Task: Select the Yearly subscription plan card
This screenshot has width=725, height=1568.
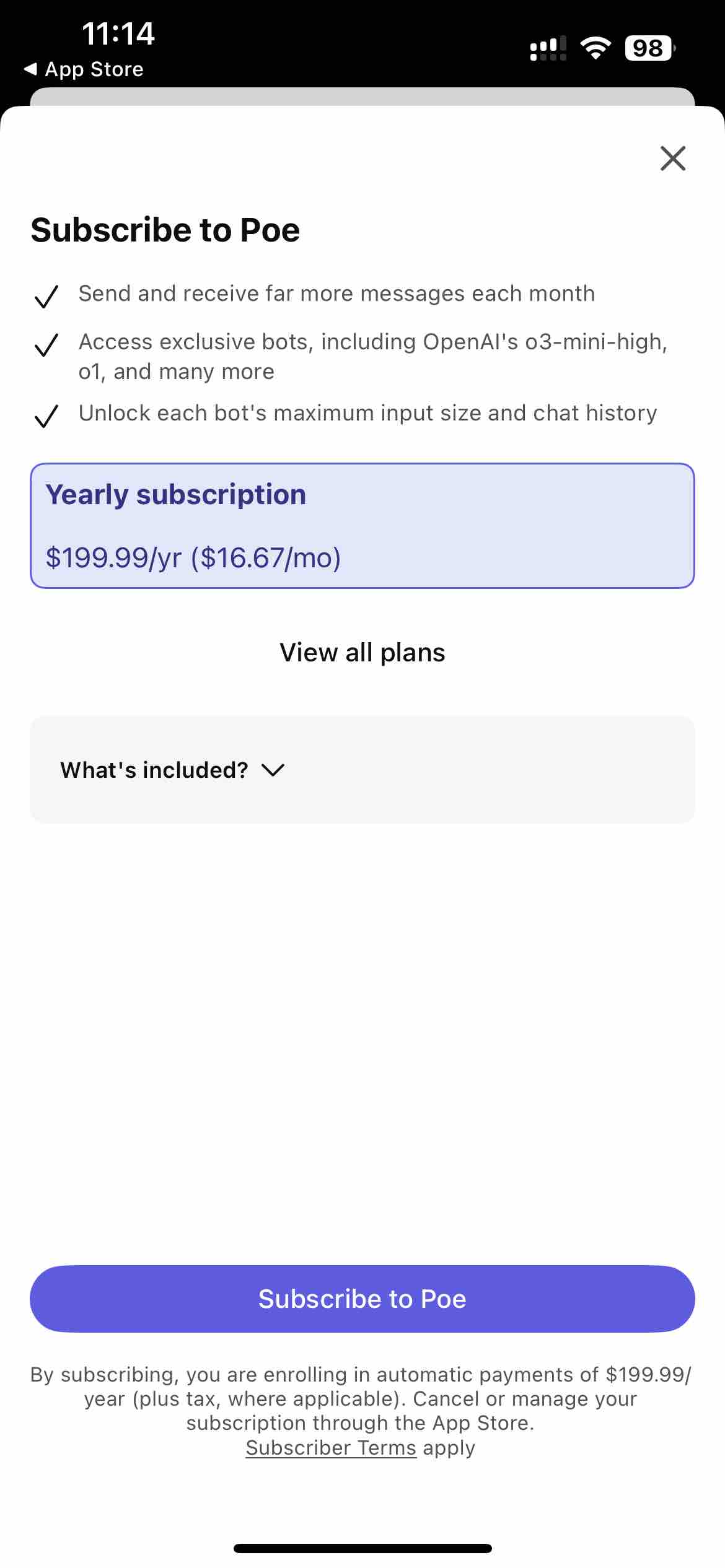Action: coord(362,525)
